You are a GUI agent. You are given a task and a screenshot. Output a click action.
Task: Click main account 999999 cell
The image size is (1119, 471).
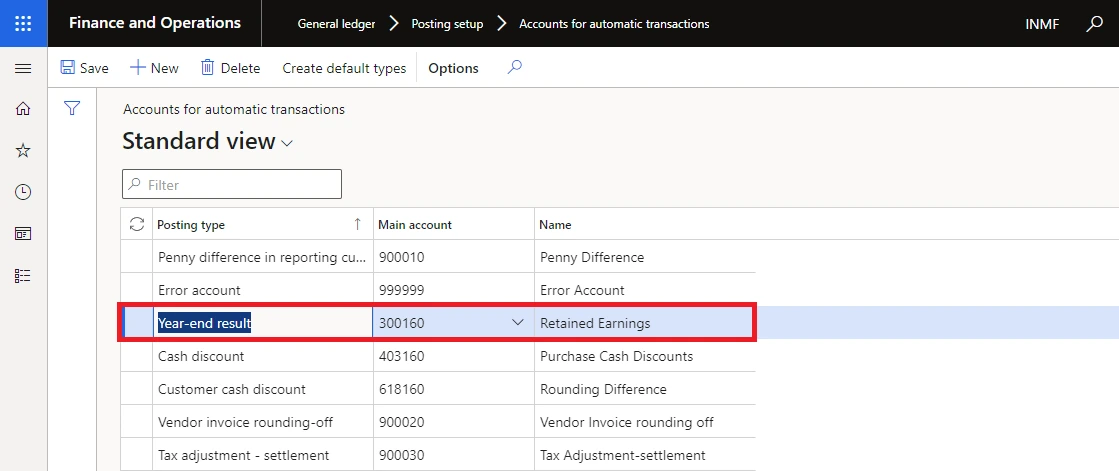click(454, 290)
